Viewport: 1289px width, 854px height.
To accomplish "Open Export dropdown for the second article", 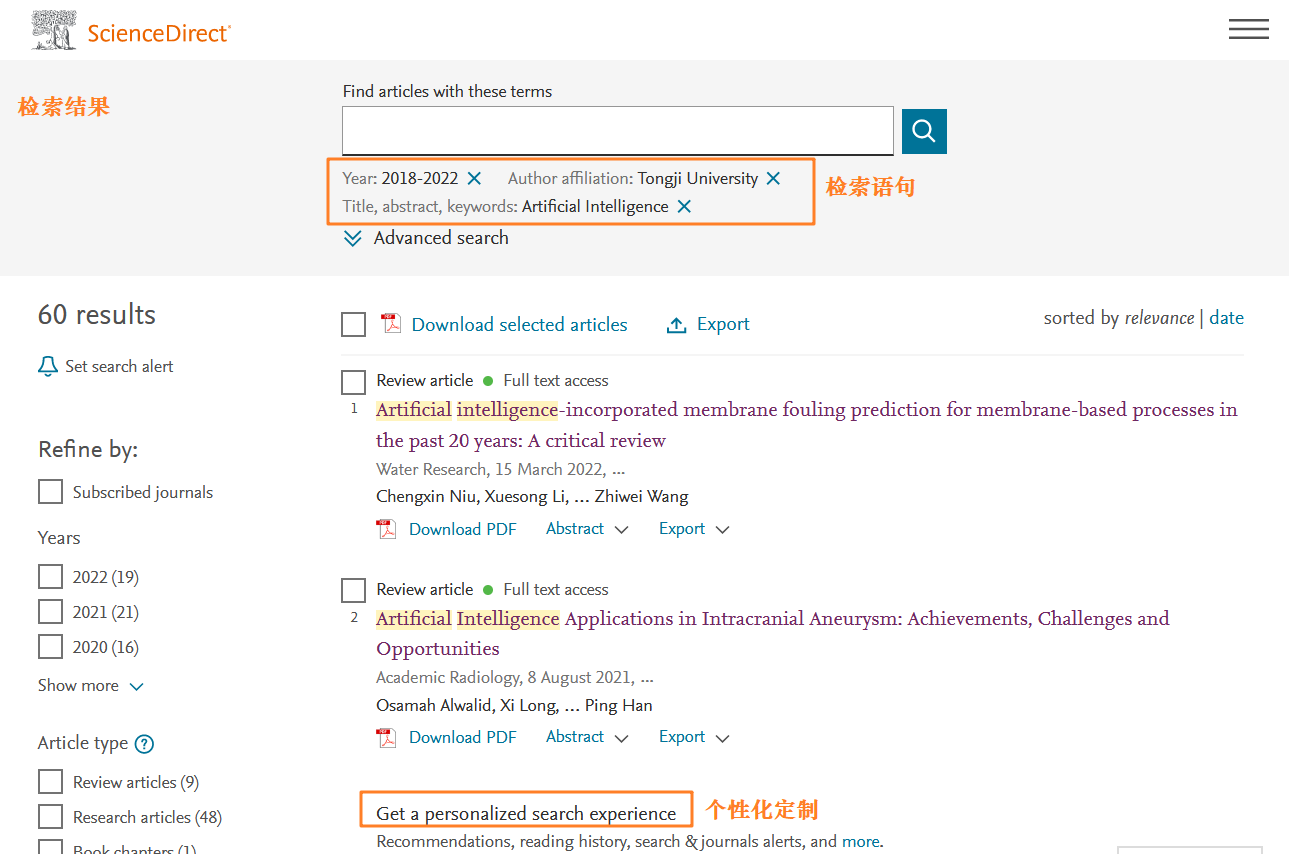I will (694, 737).
